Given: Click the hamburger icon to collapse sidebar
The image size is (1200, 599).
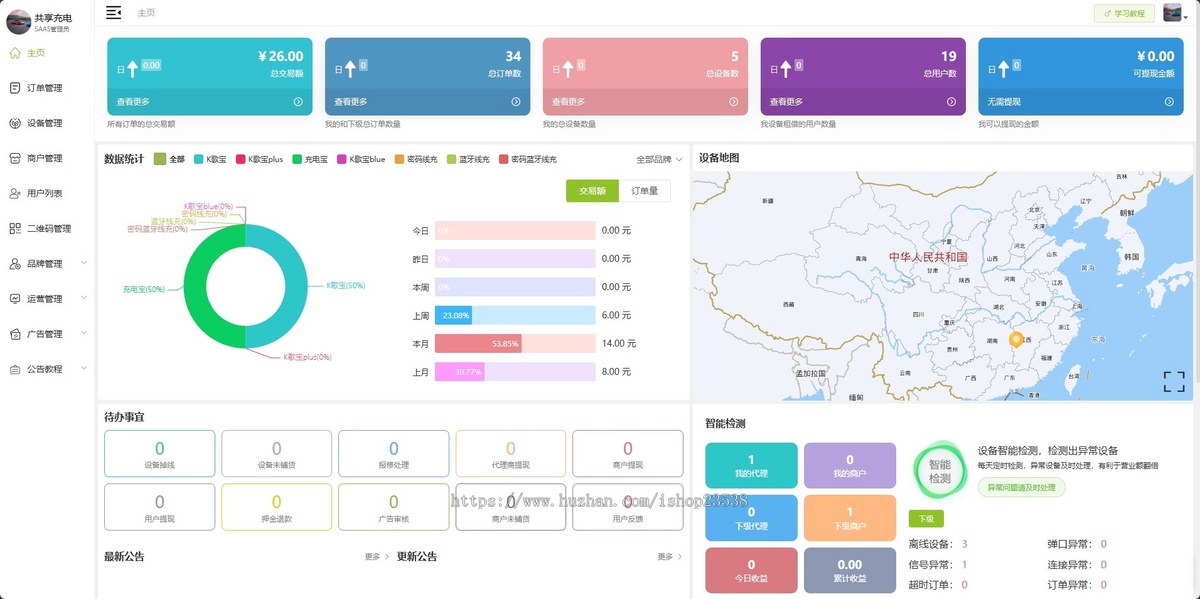Looking at the screenshot, I should click(113, 13).
